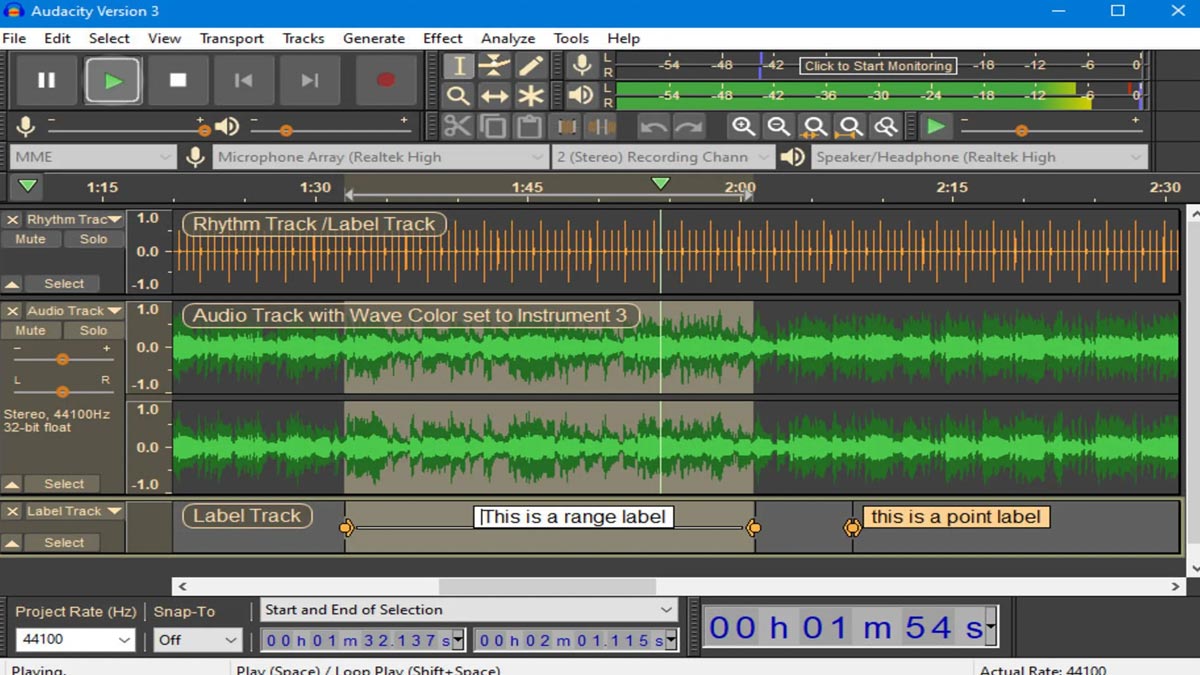Click the Pause transport button
The image size is (1200, 675).
[x=46, y=80]
